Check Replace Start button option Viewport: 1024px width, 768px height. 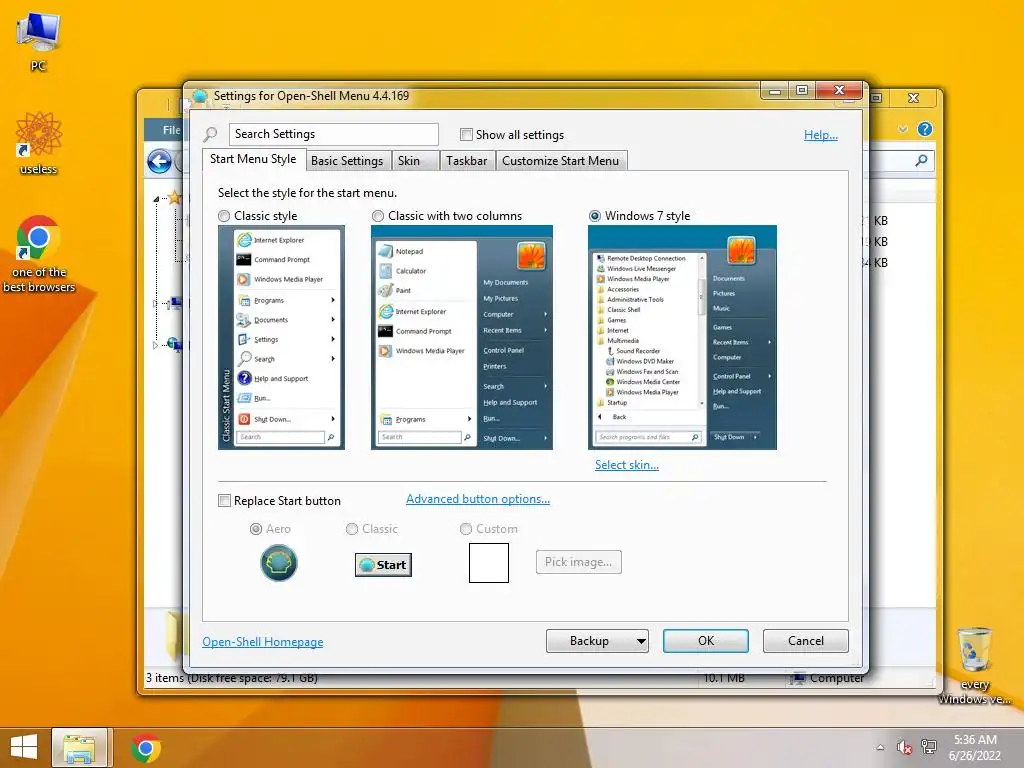pyautogui.click(x=224, y=501)
